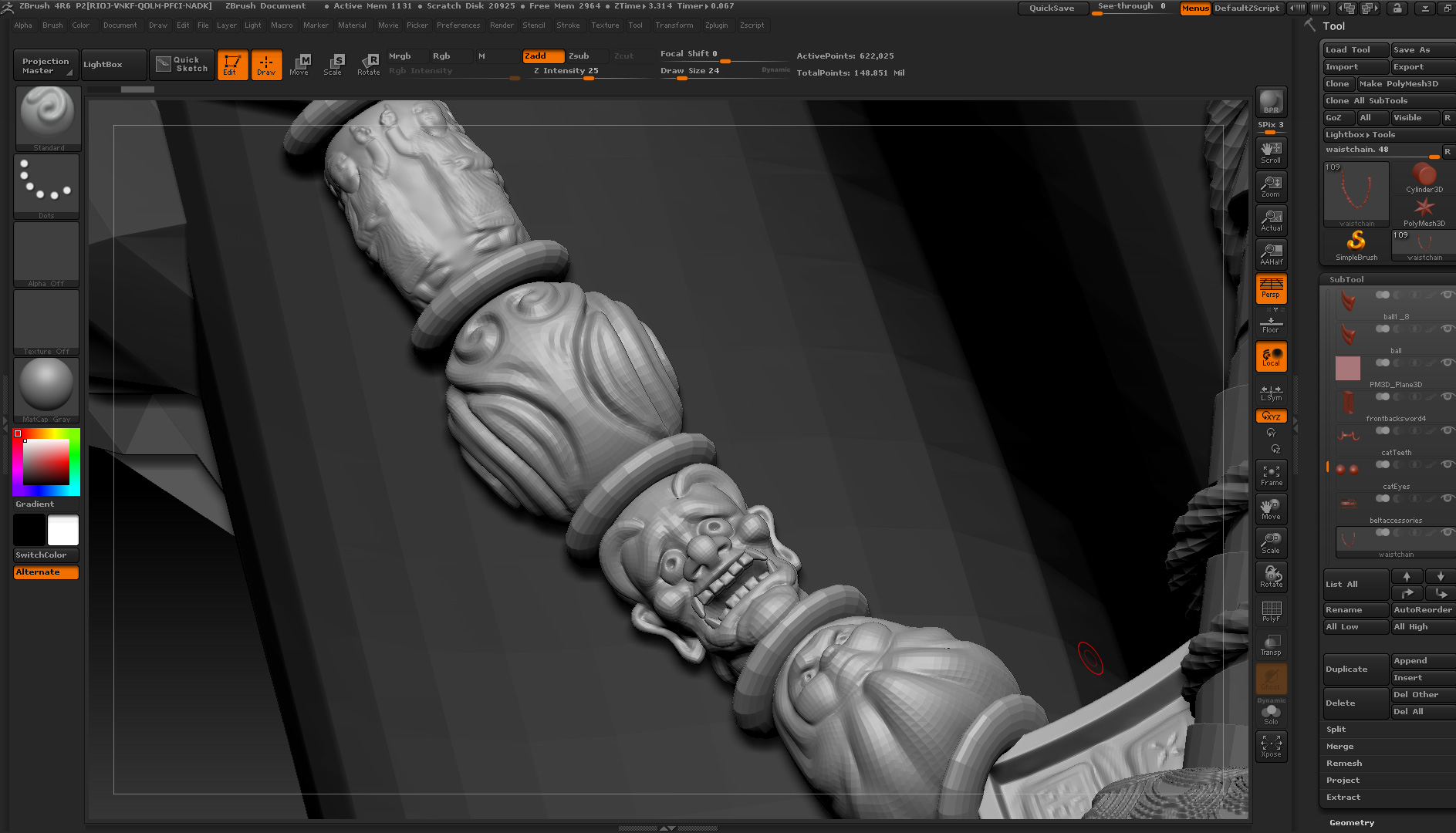Choose the Rotate transform tool in top shelf
The image size is (1456, 833).
click(369, 65)
